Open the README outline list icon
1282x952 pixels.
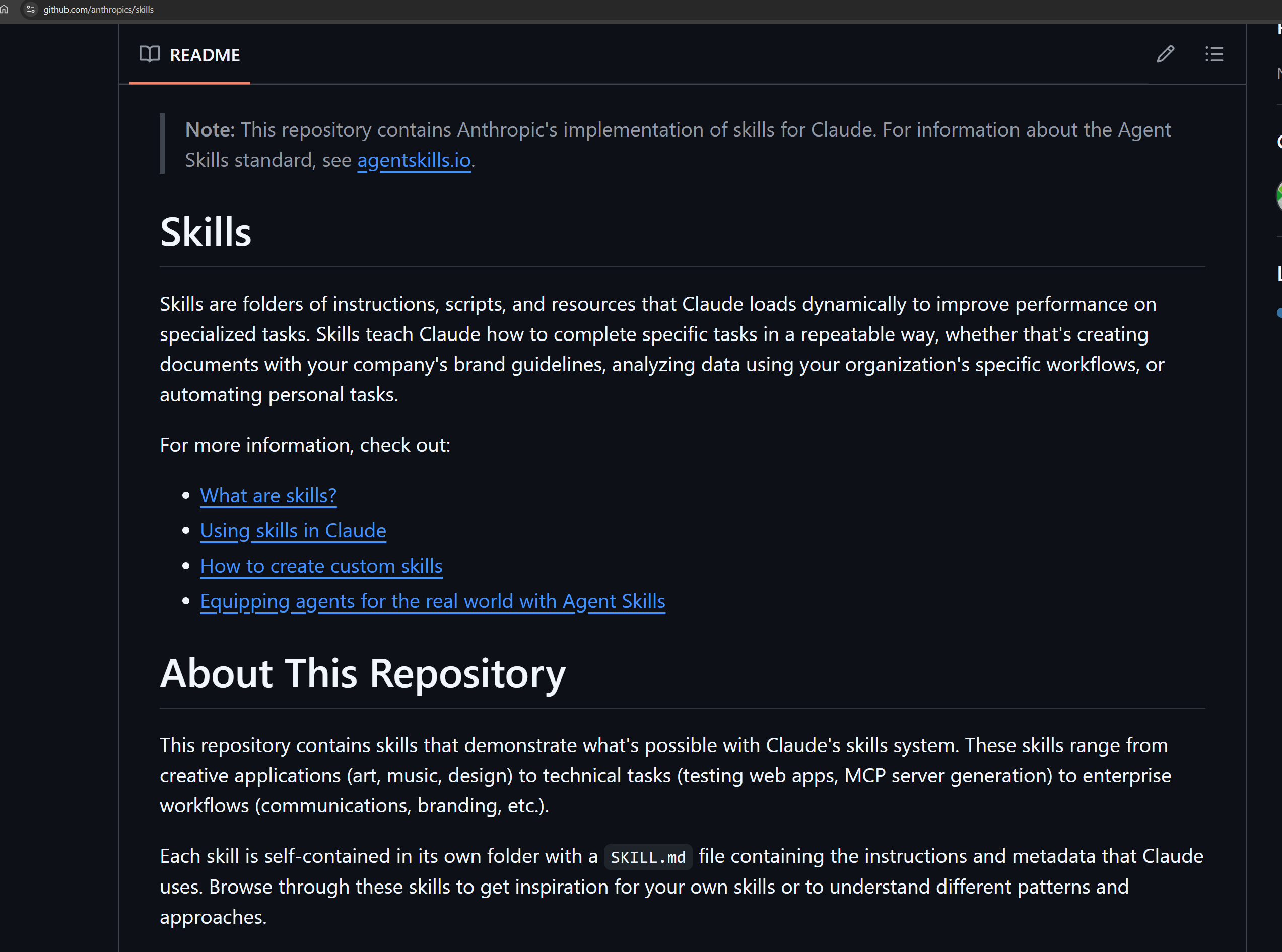pyautogui.click(x=1214, y=54)
